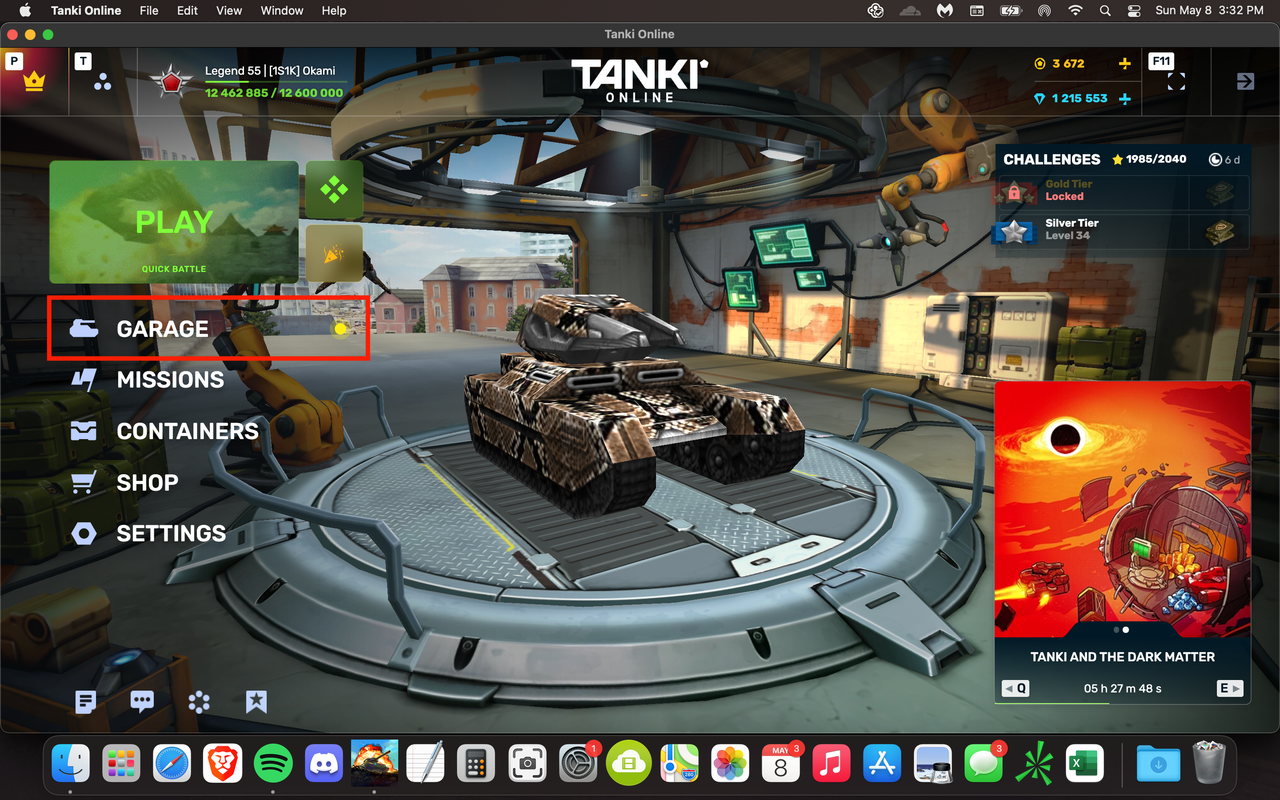Viewport: 1280px width, 800px height.
Task: Open the File menu
Action: pos(149,10)
